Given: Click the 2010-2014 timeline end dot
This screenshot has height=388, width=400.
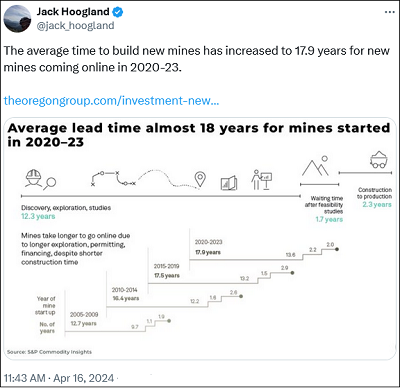Looking at the screenshot, I should (241, 296).
